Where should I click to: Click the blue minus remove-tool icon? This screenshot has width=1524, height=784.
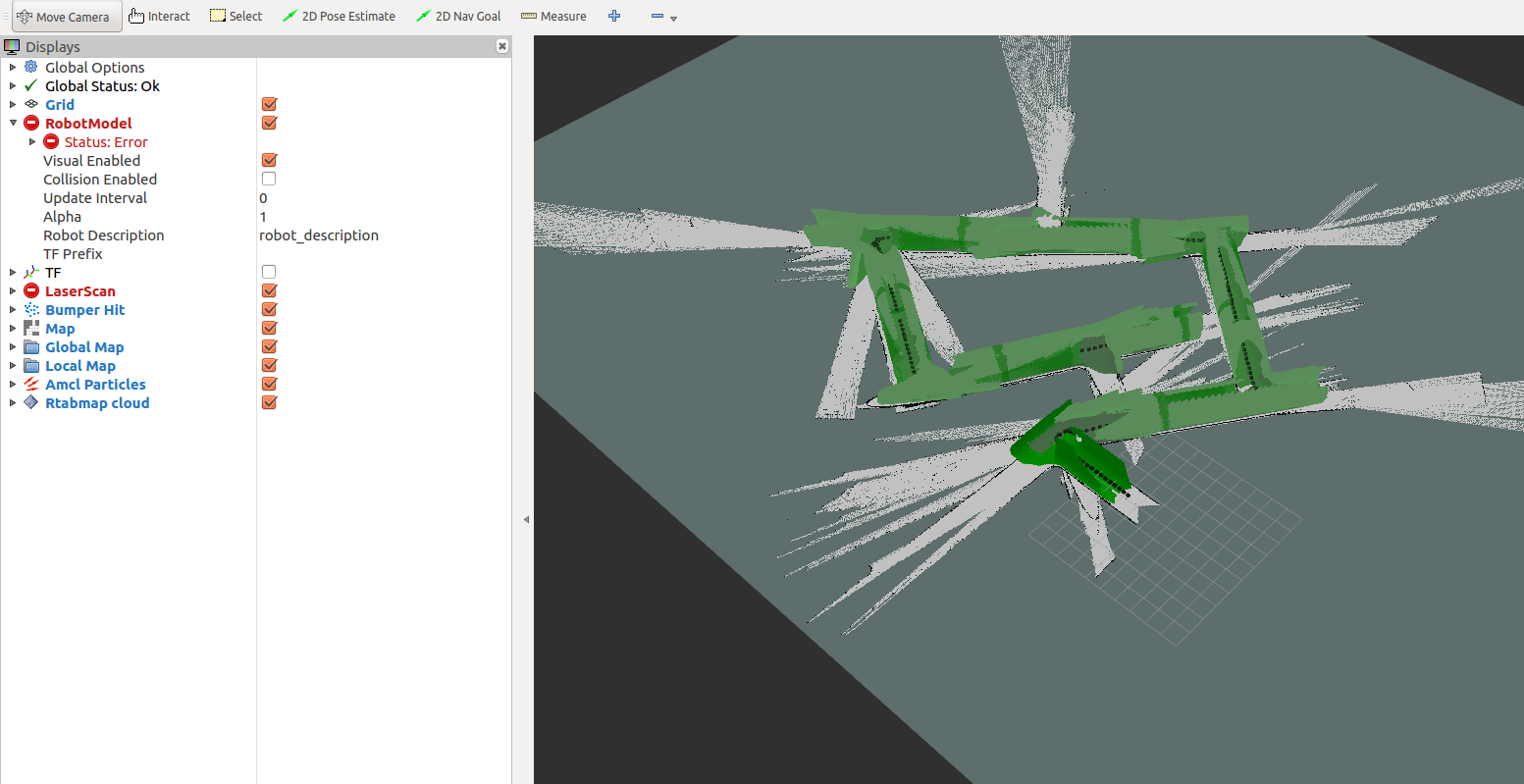coord(657,17)
